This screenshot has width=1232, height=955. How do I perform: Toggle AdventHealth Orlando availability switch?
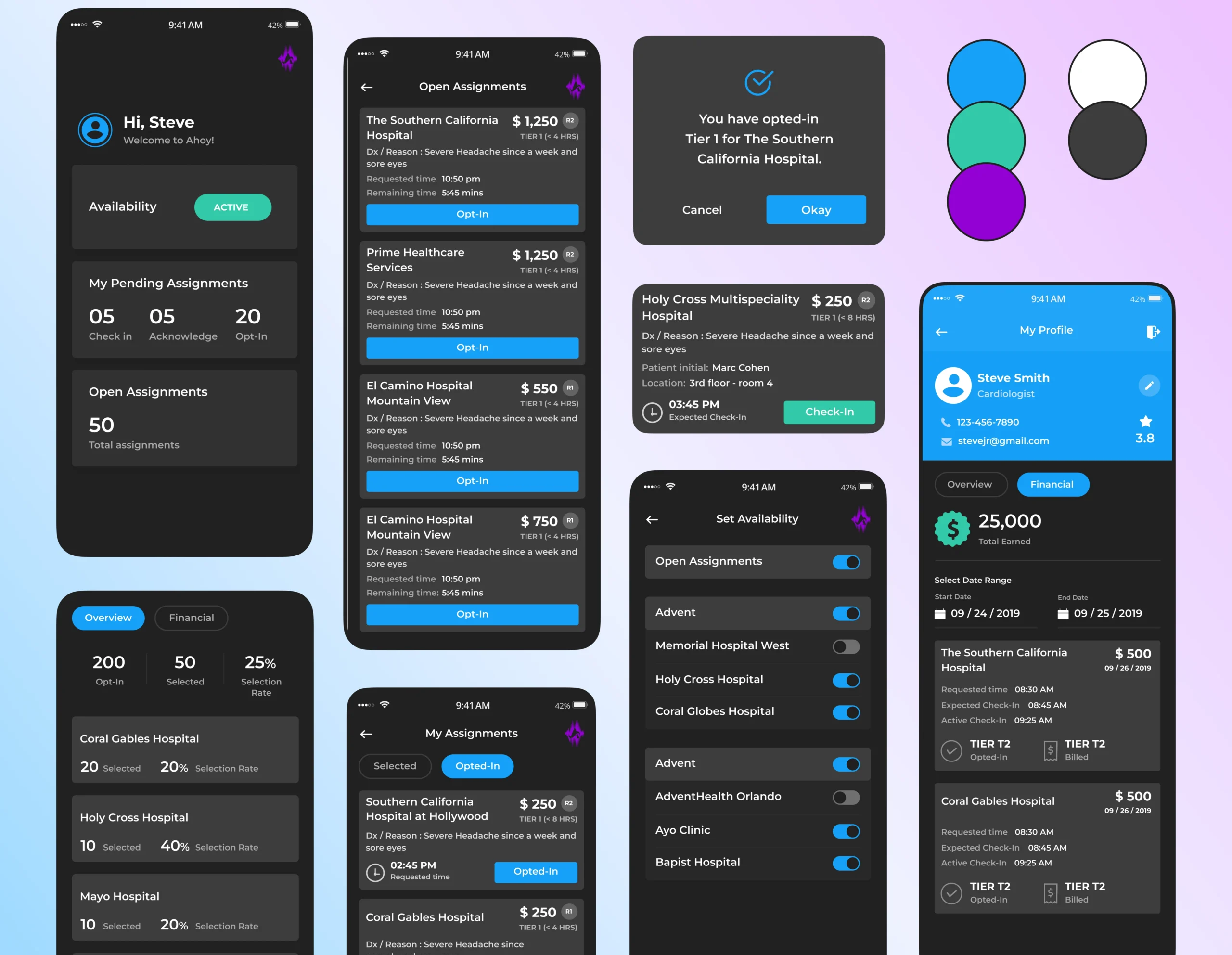pos(846,797)
